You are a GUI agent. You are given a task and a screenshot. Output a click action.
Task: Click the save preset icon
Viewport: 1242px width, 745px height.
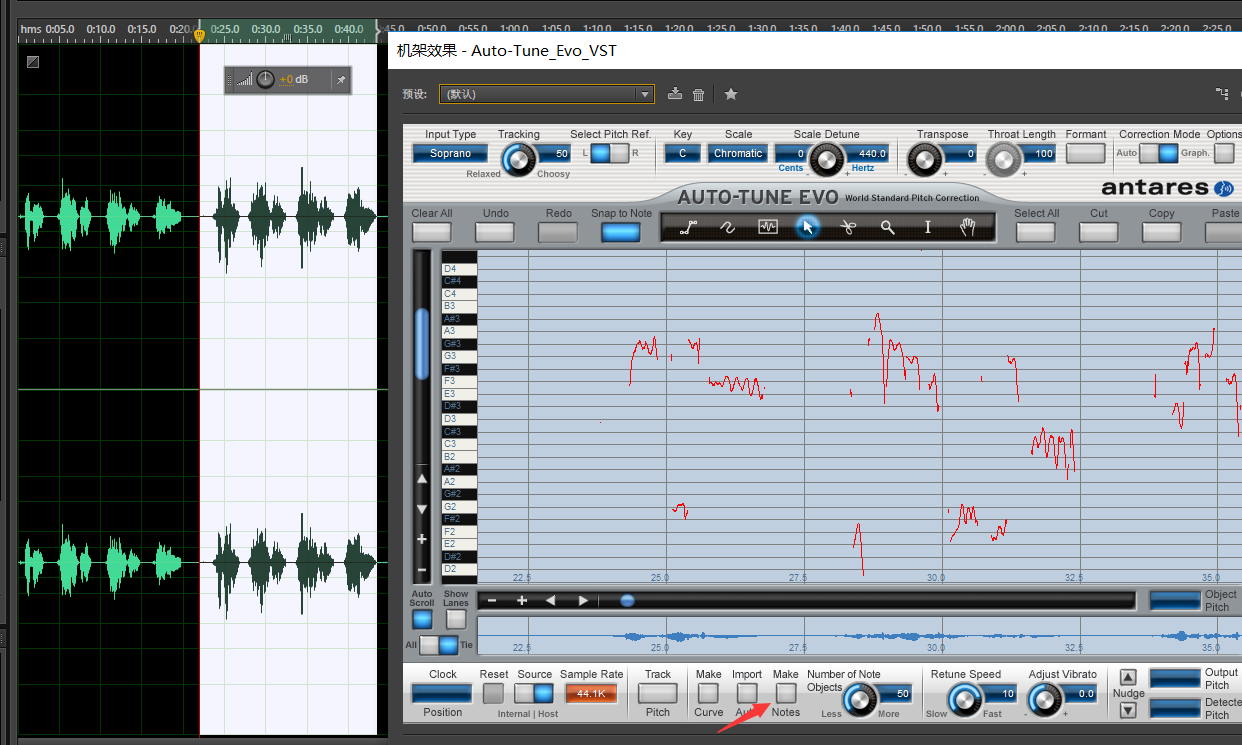(x=675, y=94)
